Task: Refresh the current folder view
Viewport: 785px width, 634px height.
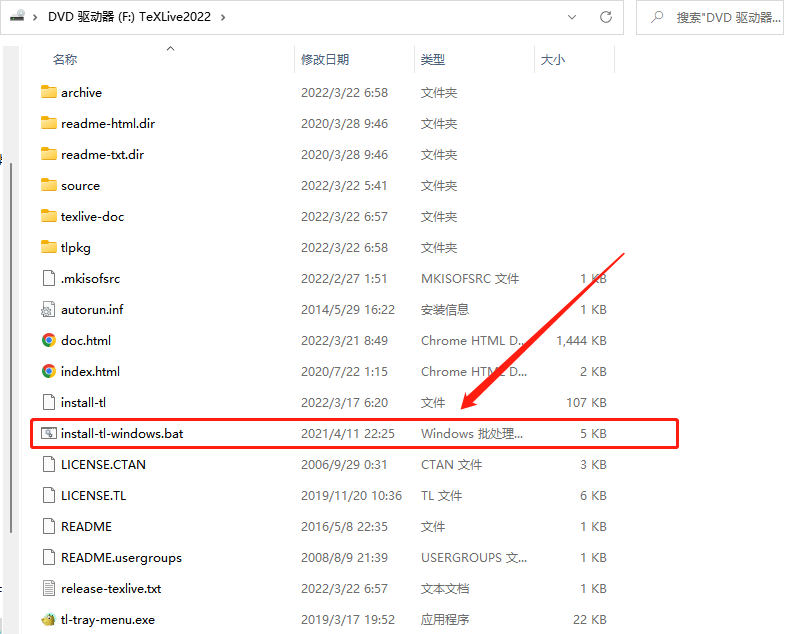Action: click(606, 17)
